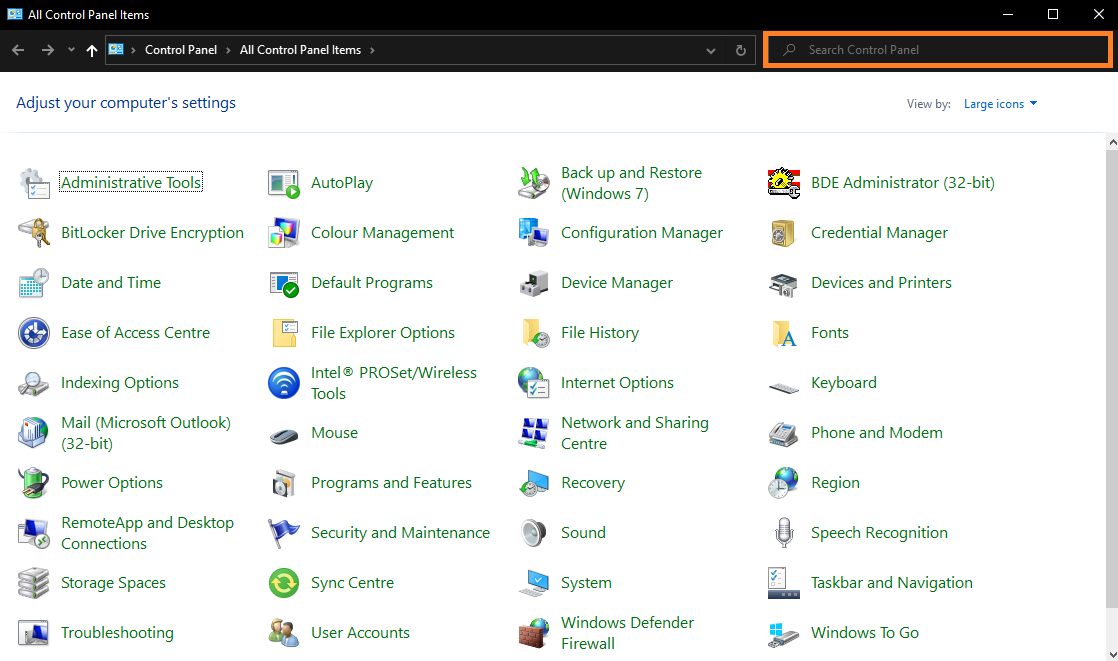Click the Windows To Go link
This screenshot has height=661, width=1118.
pos(865,632)
